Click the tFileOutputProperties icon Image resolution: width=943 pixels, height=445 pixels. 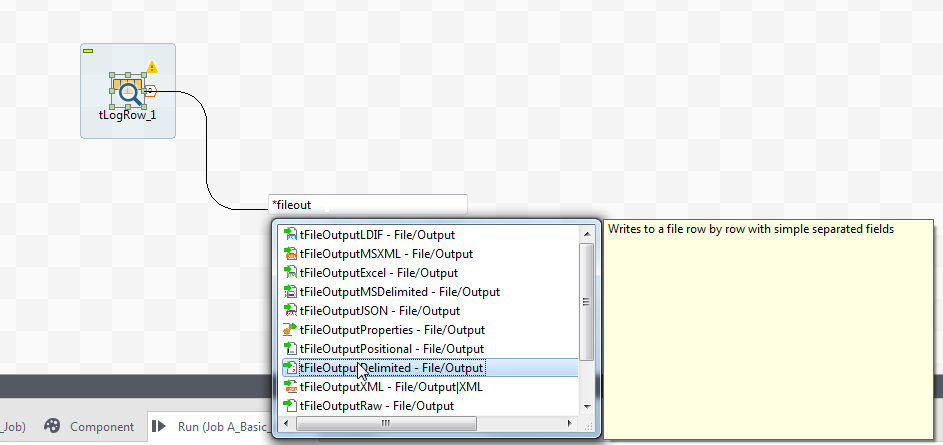tap(291, 330)
